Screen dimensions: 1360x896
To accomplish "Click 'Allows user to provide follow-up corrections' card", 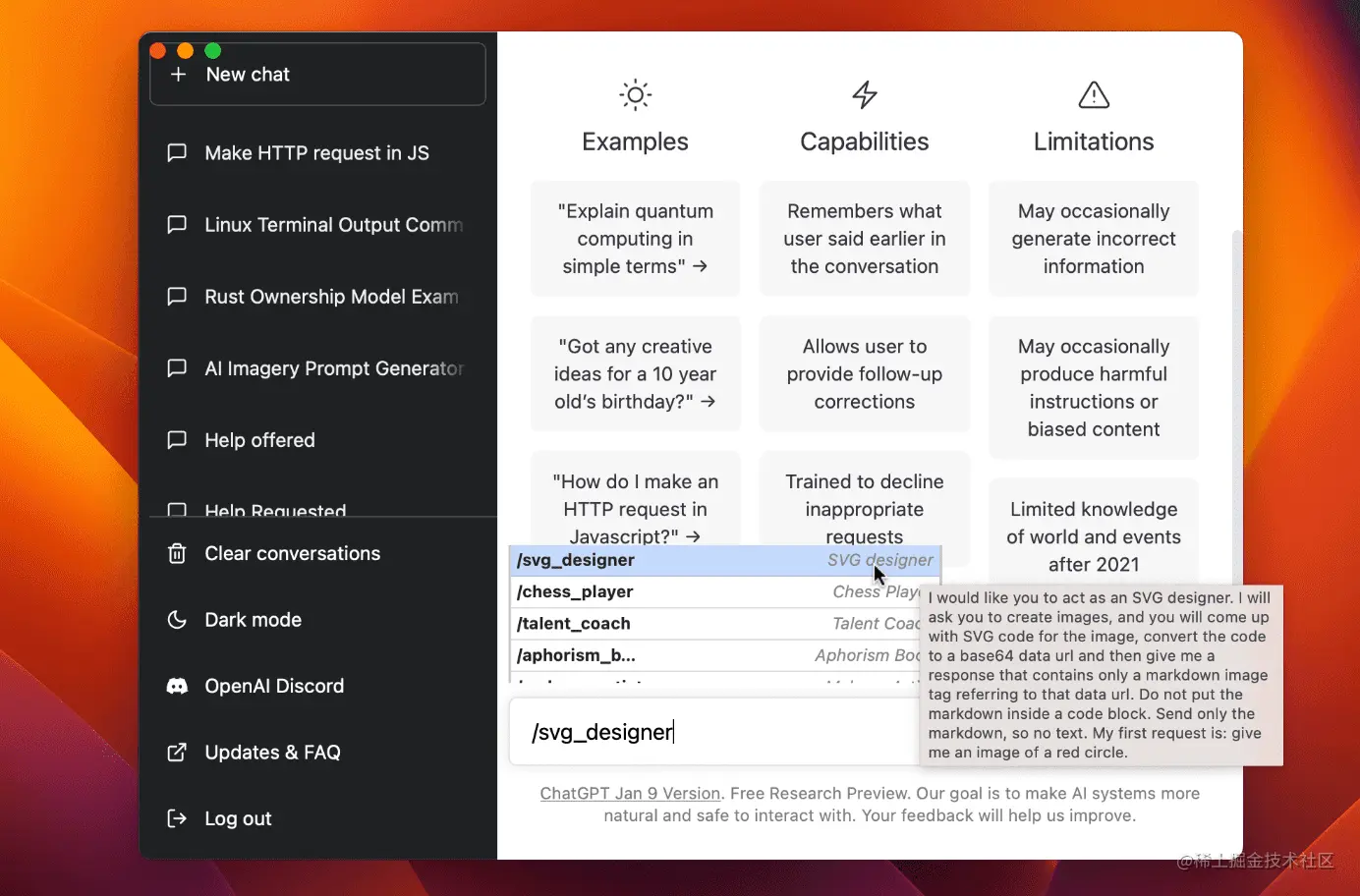I will (865, 374).
